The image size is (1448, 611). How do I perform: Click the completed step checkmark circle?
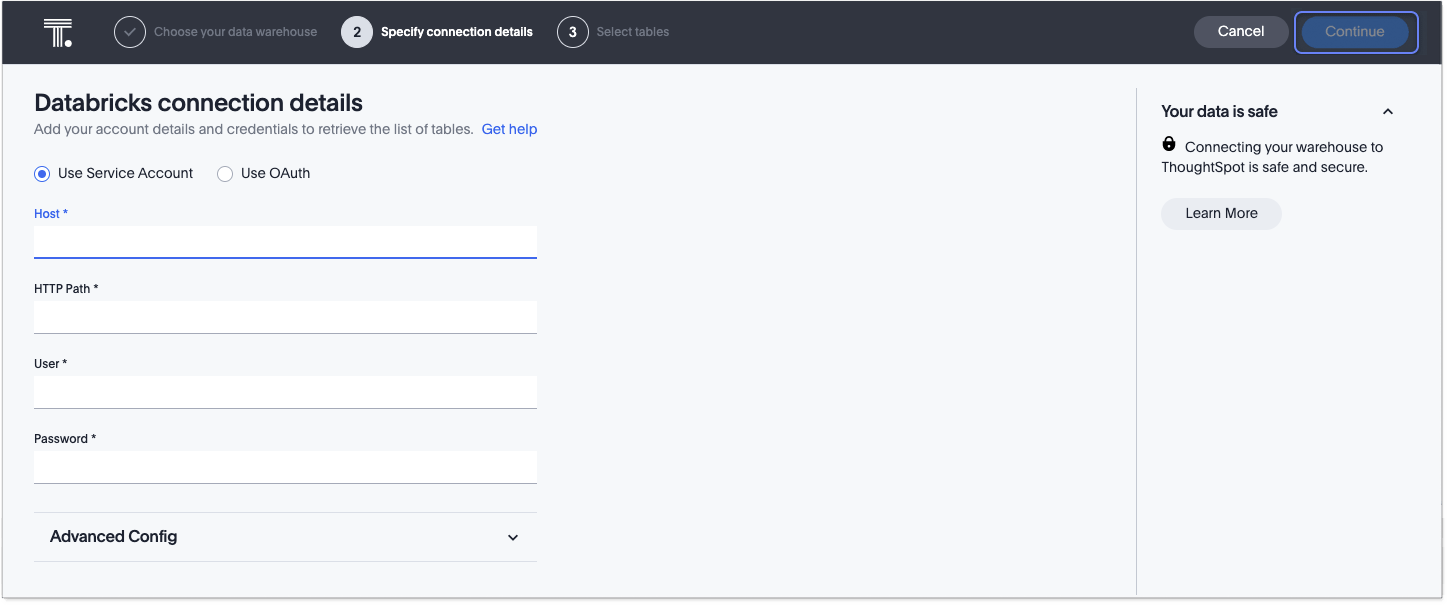[x=129, y=32]
